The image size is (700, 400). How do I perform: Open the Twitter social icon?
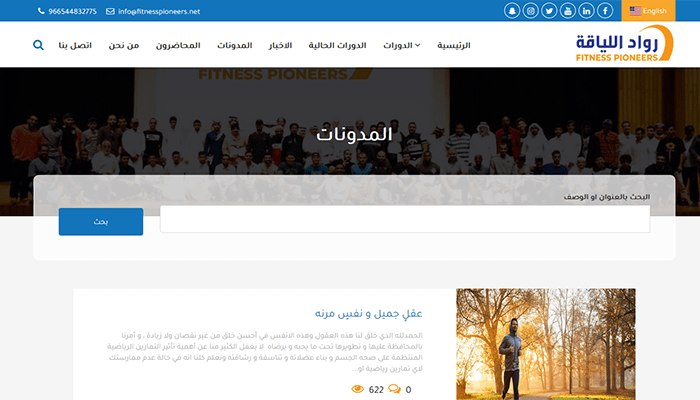tap(549, 11)
